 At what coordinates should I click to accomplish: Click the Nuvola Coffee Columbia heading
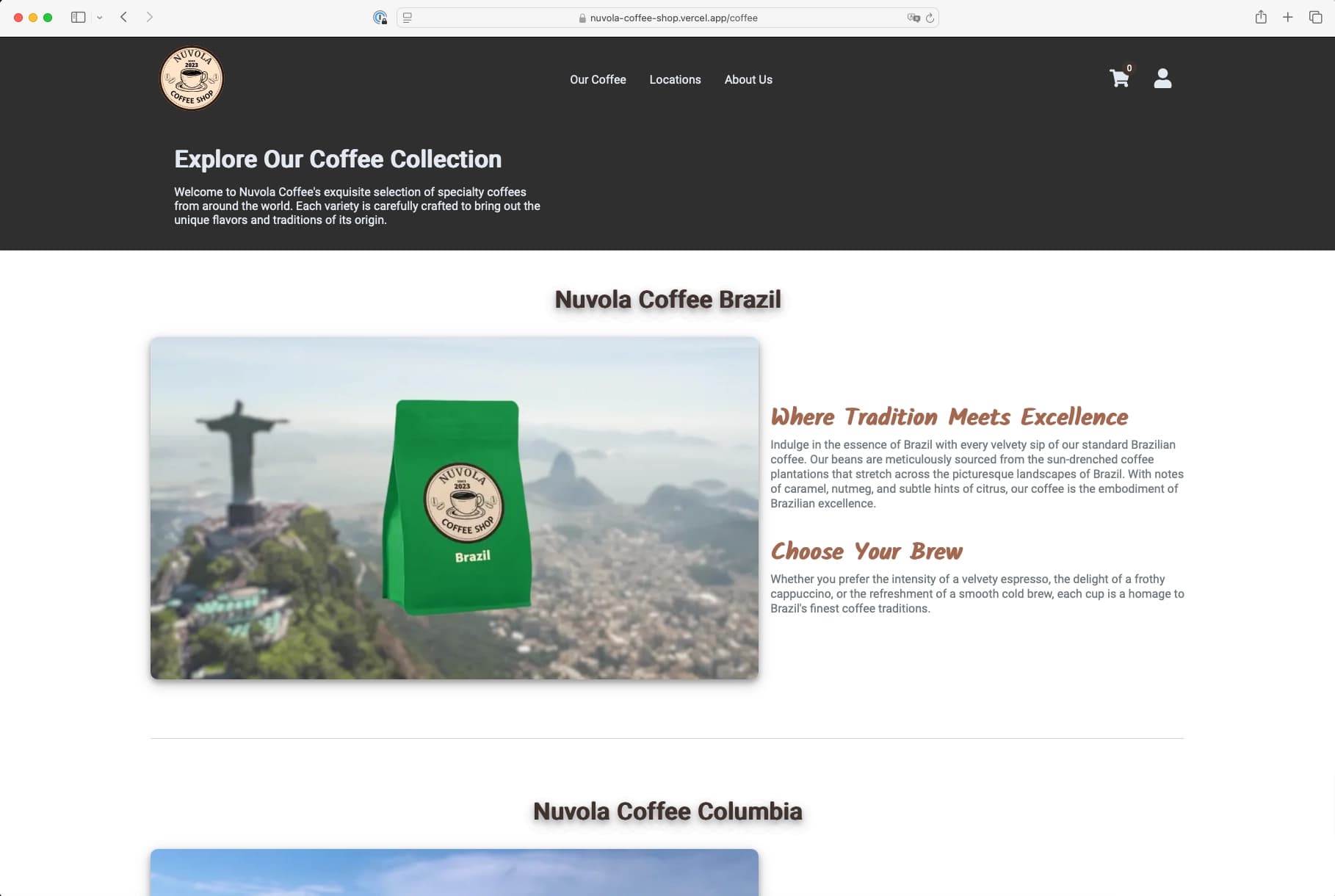(667, 812)
